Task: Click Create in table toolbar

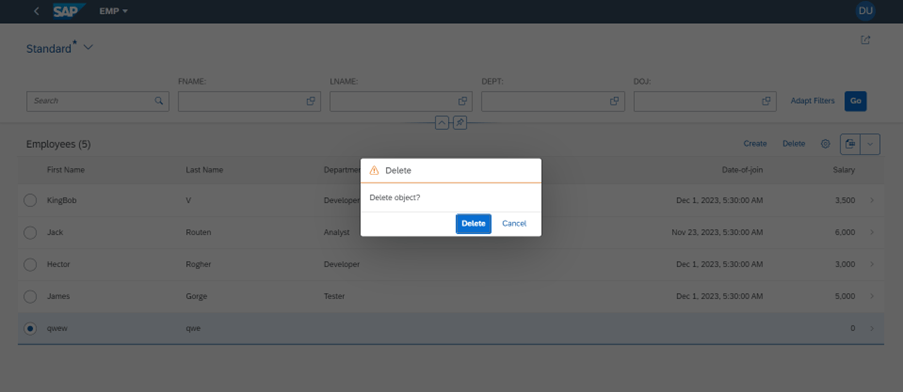Action: (755, 143)
